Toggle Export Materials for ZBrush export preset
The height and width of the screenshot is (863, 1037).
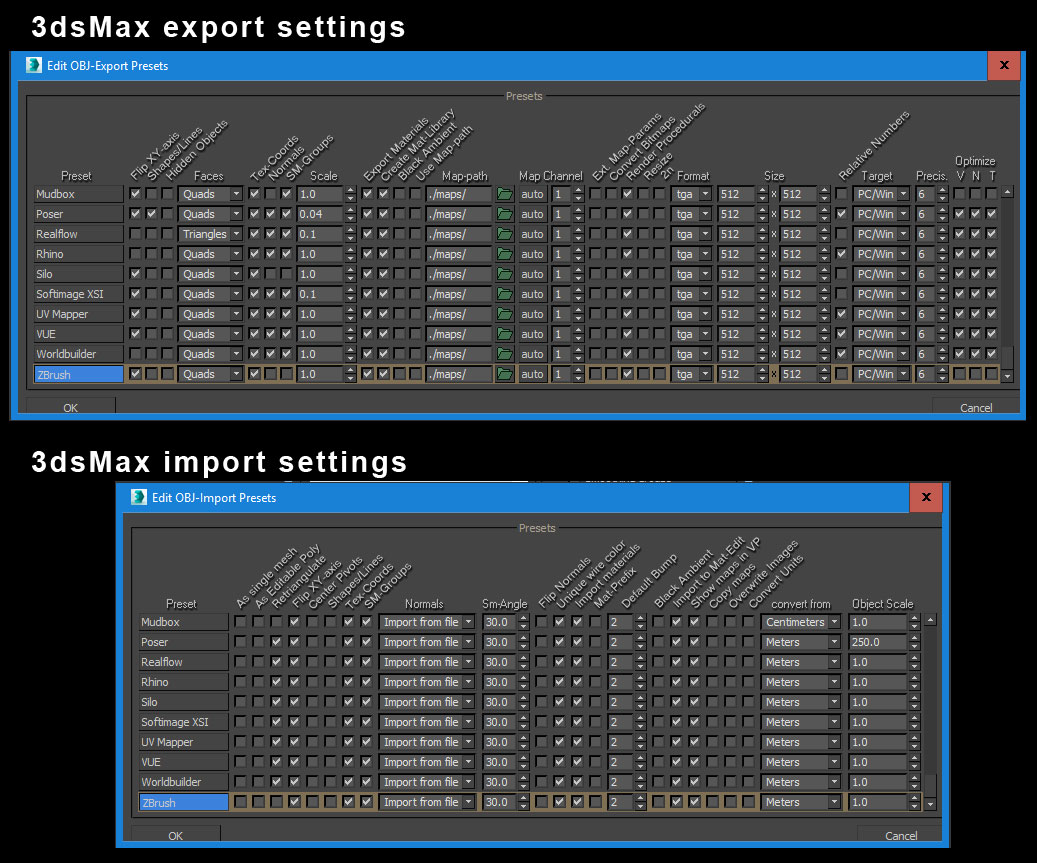click(x=368, y=374)
